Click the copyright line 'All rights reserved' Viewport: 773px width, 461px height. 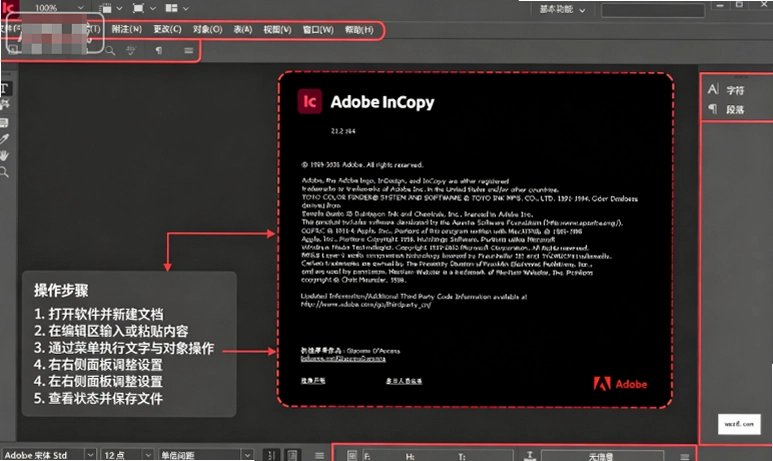[x=362, y=165]
